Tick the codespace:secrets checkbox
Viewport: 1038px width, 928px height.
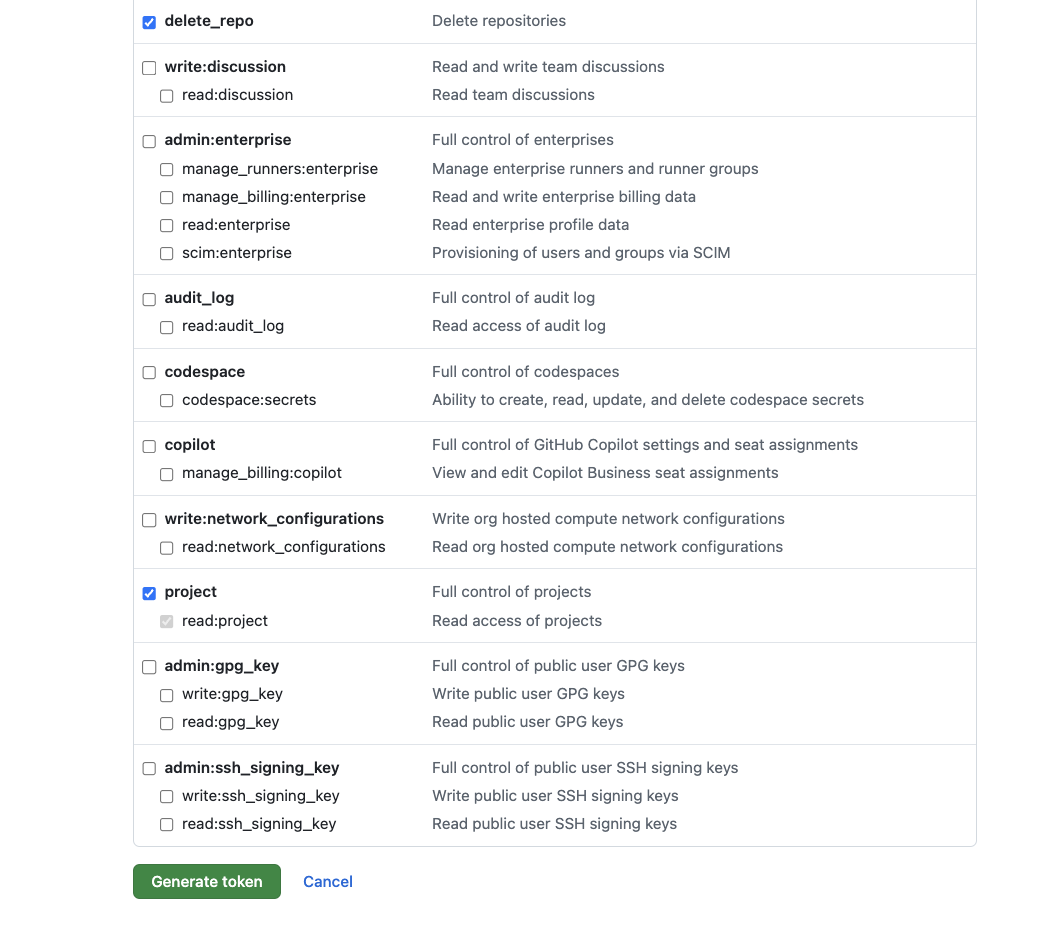[x=167, y=401]
